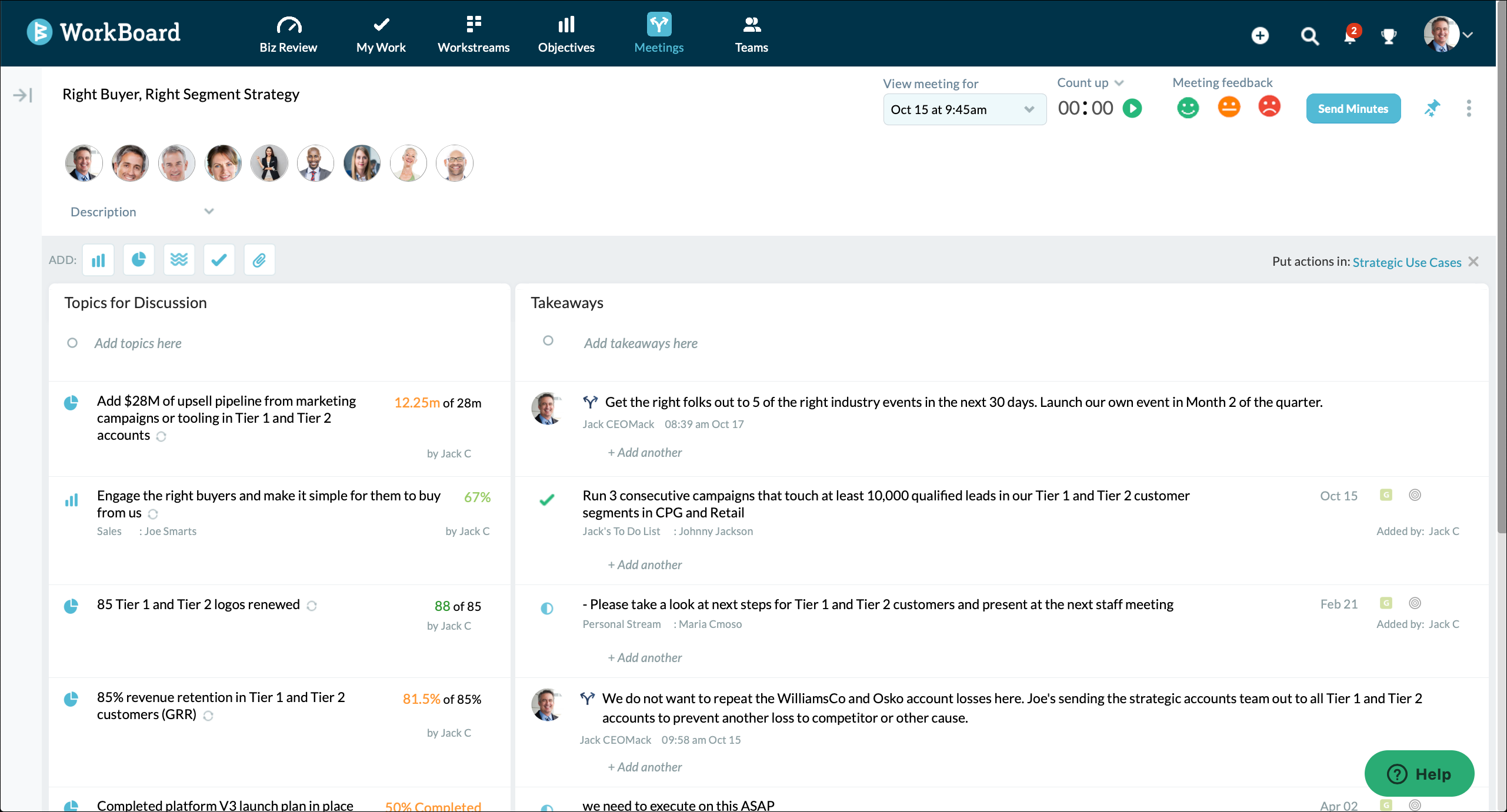1507x812 pixels.
Task: Switch to the Objectives tab
Action: tap(566, 34)
